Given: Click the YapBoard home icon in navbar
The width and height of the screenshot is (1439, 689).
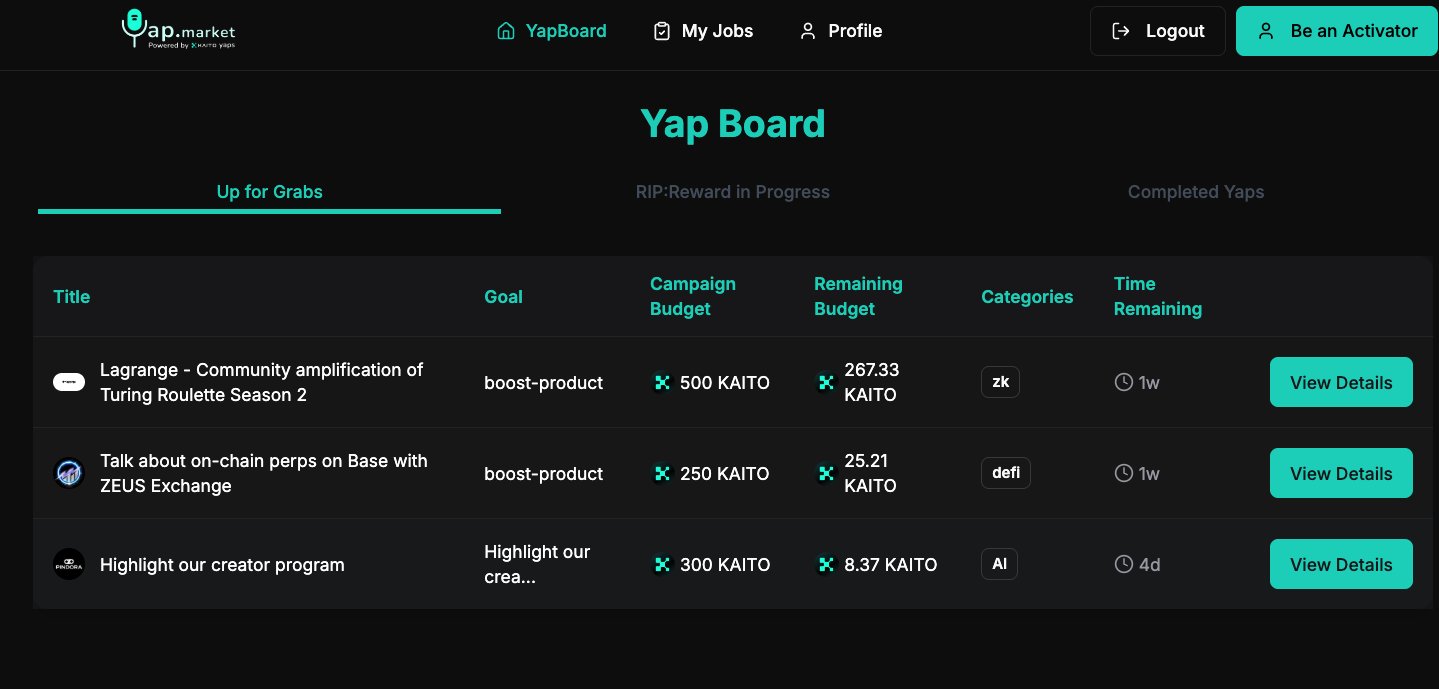Looking at the screenshot, I should click(505, 31).
